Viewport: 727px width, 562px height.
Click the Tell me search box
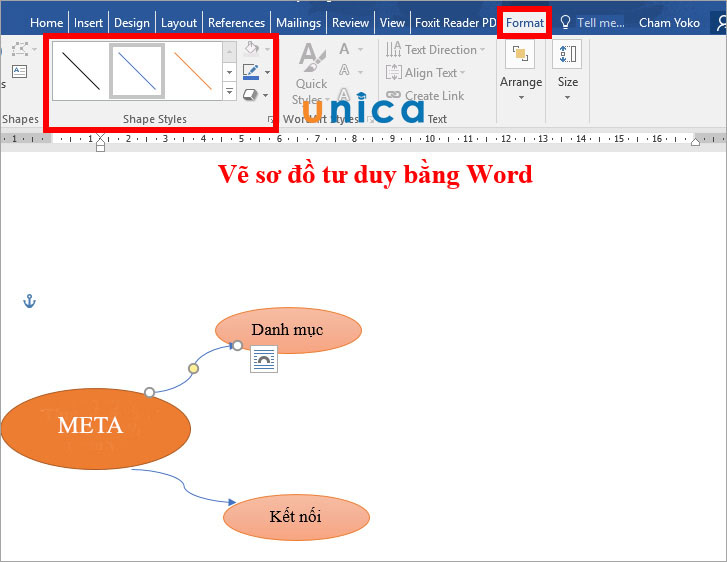click(x=592, y=23)
